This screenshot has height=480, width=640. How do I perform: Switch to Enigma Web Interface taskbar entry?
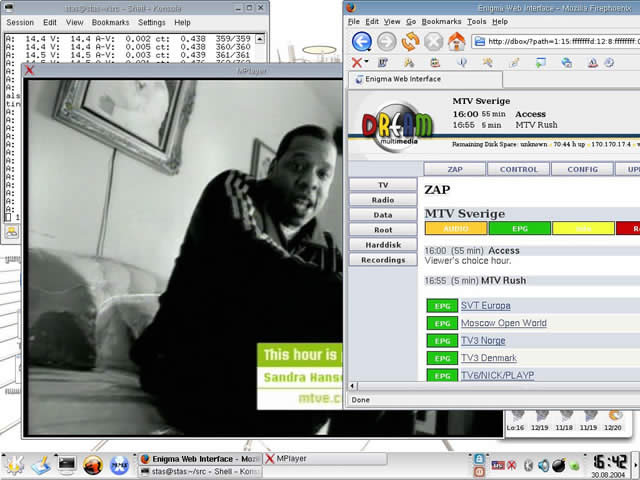pos(199,459)
